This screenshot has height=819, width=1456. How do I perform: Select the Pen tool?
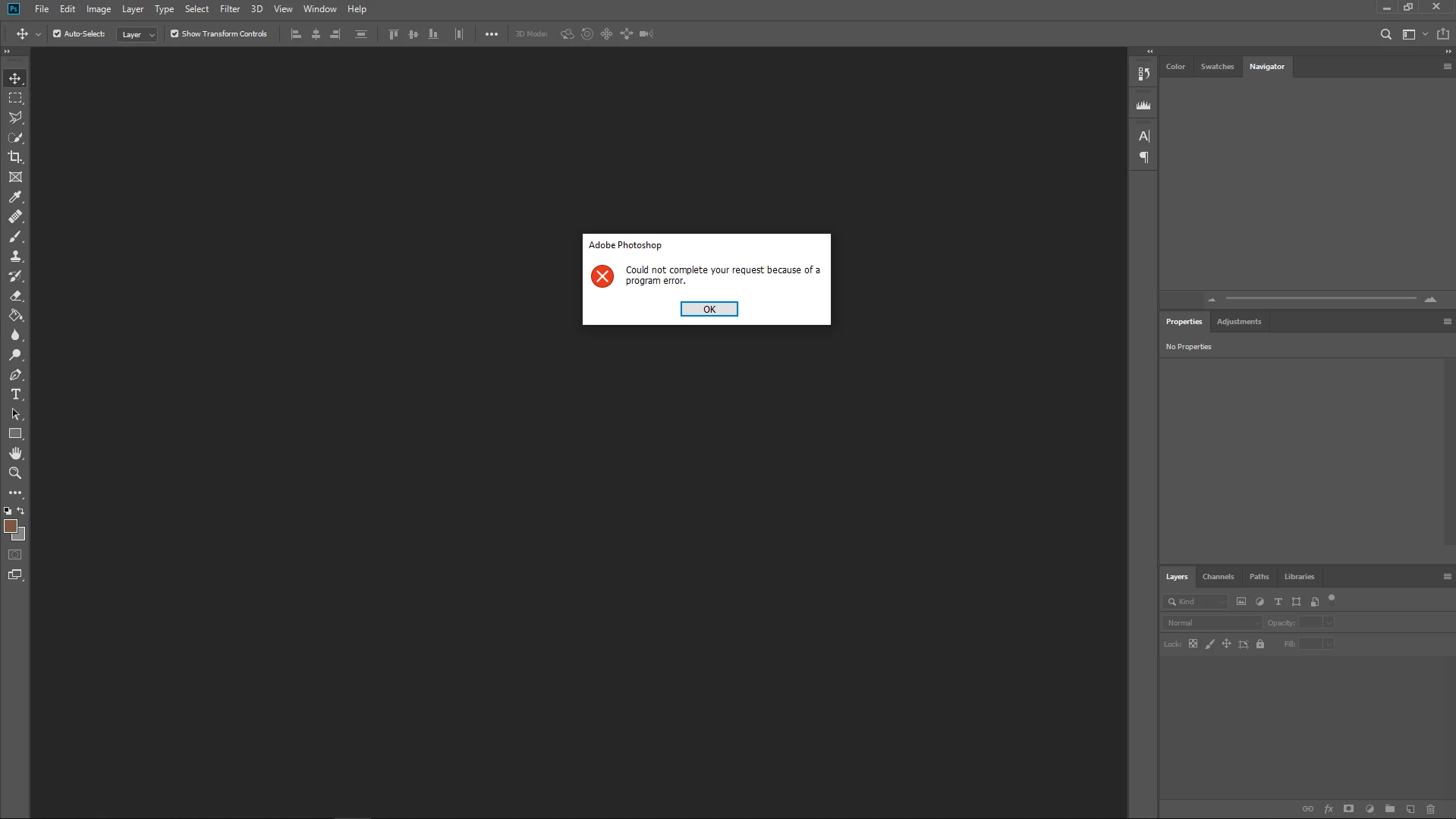(15, 374)
